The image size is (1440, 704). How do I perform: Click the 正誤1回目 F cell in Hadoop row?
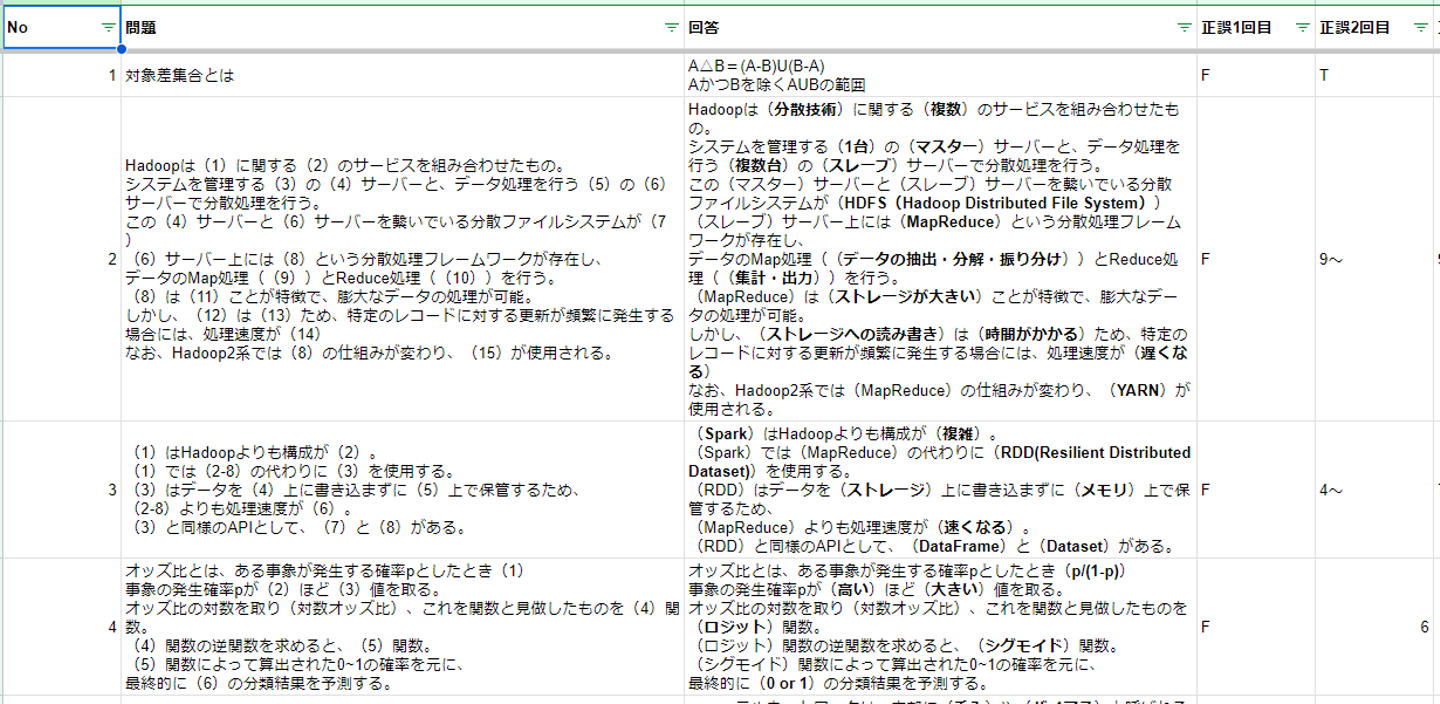(1256, 259)
